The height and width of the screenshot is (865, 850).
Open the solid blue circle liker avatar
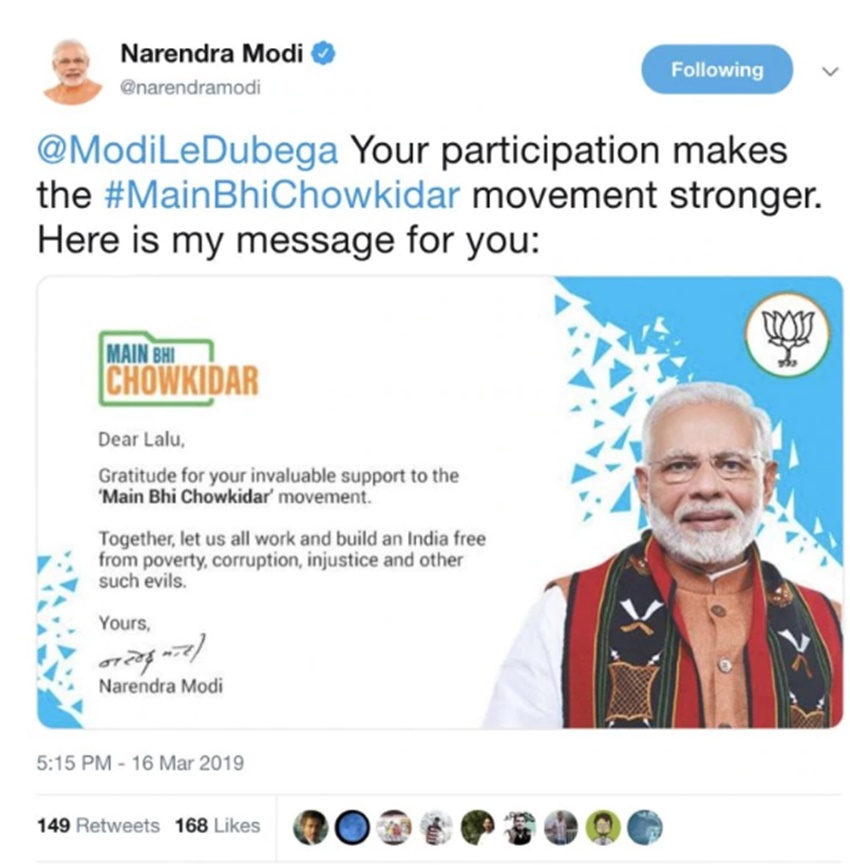352,827
